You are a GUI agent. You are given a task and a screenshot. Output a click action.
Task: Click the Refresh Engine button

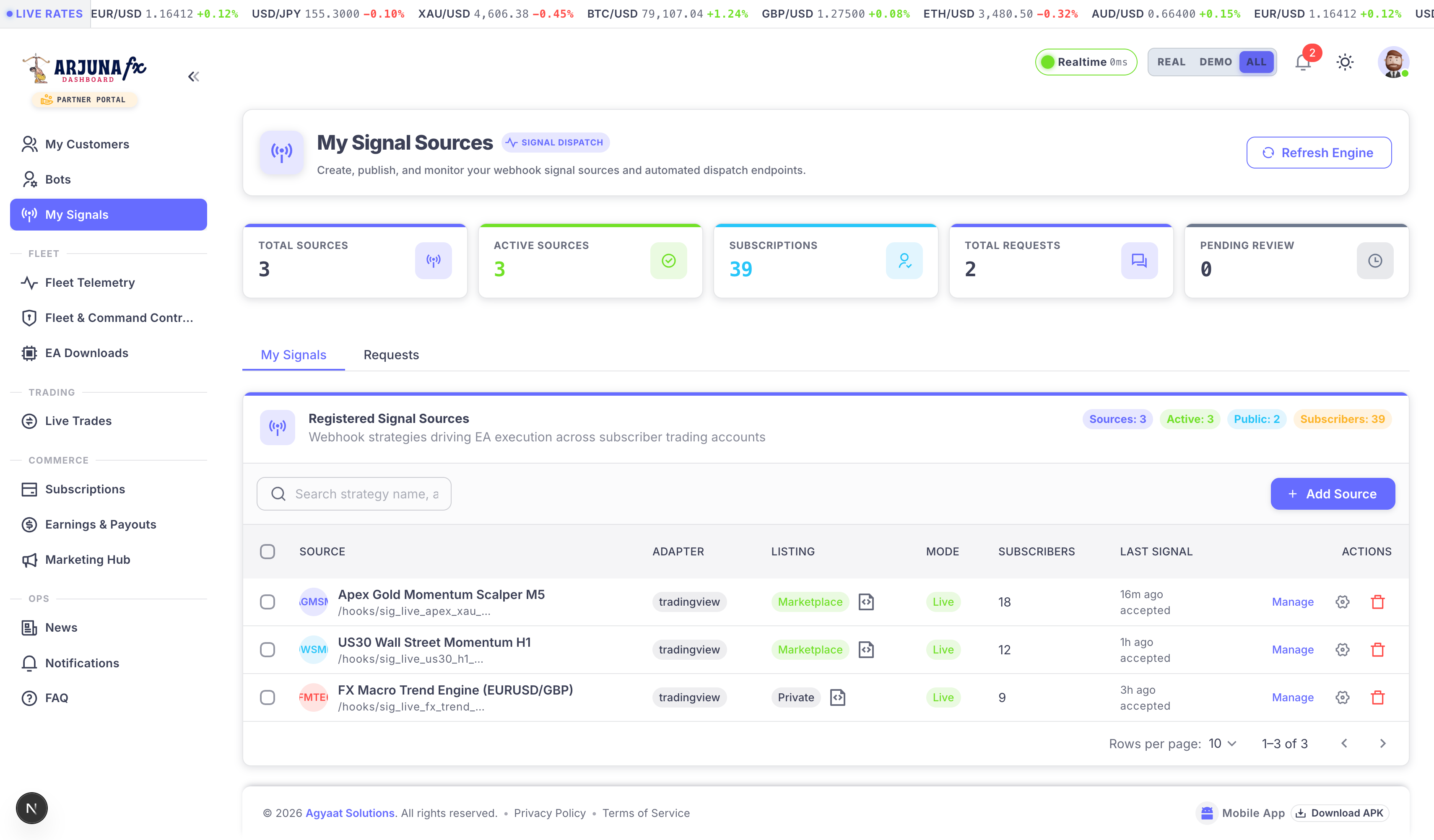[1319, 153]
